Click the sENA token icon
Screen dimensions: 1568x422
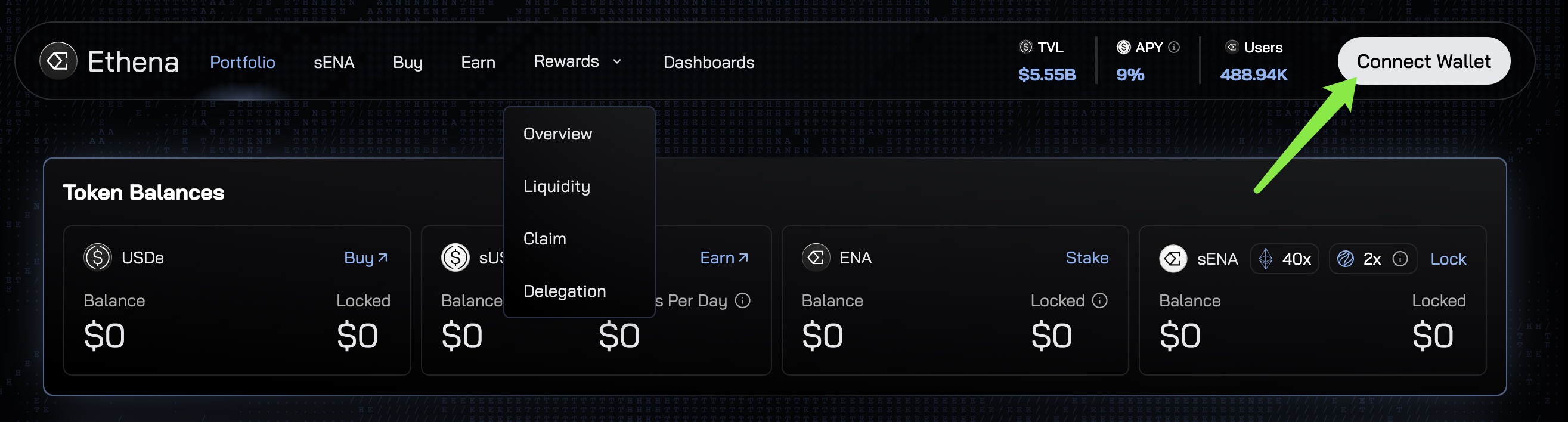[1173, 259]
